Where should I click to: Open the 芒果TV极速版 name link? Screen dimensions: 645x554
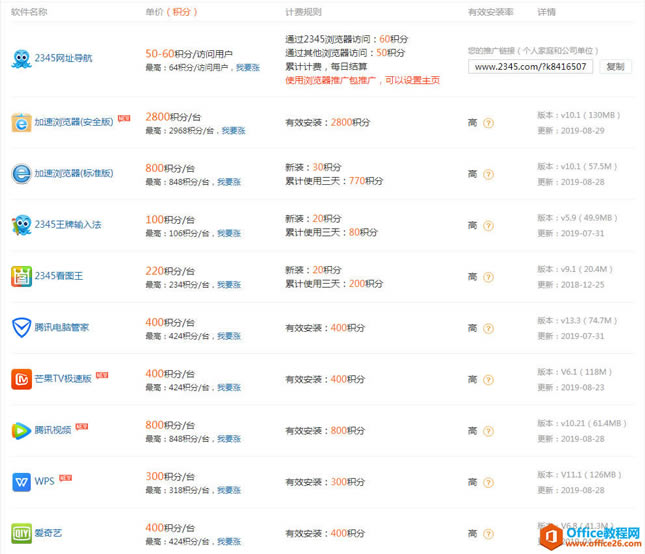point(63,379)
